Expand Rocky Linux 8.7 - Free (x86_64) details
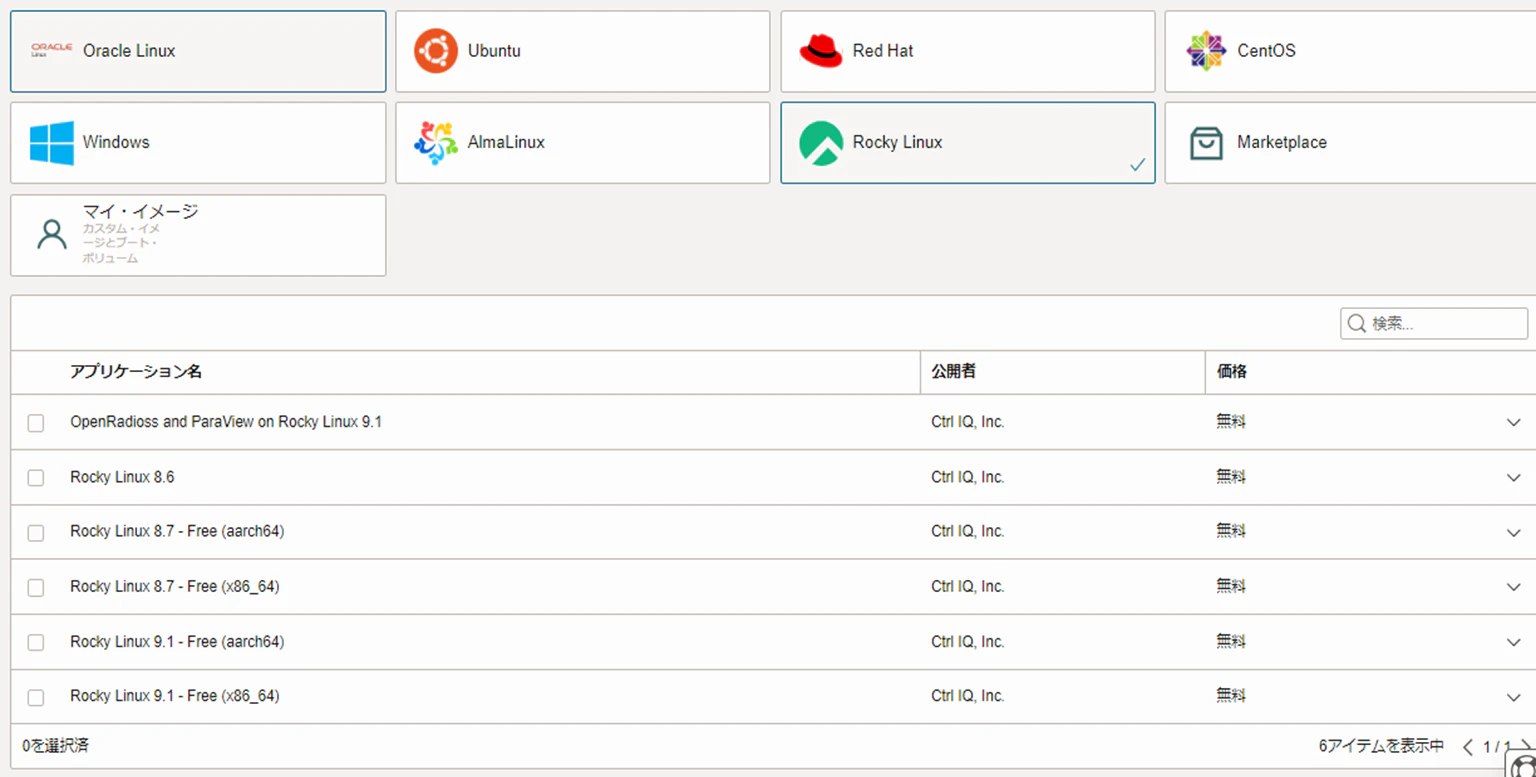Image resolution: width=1536 pixels, height=777 pixels. pyautogui.click(x=1513, y=588)
